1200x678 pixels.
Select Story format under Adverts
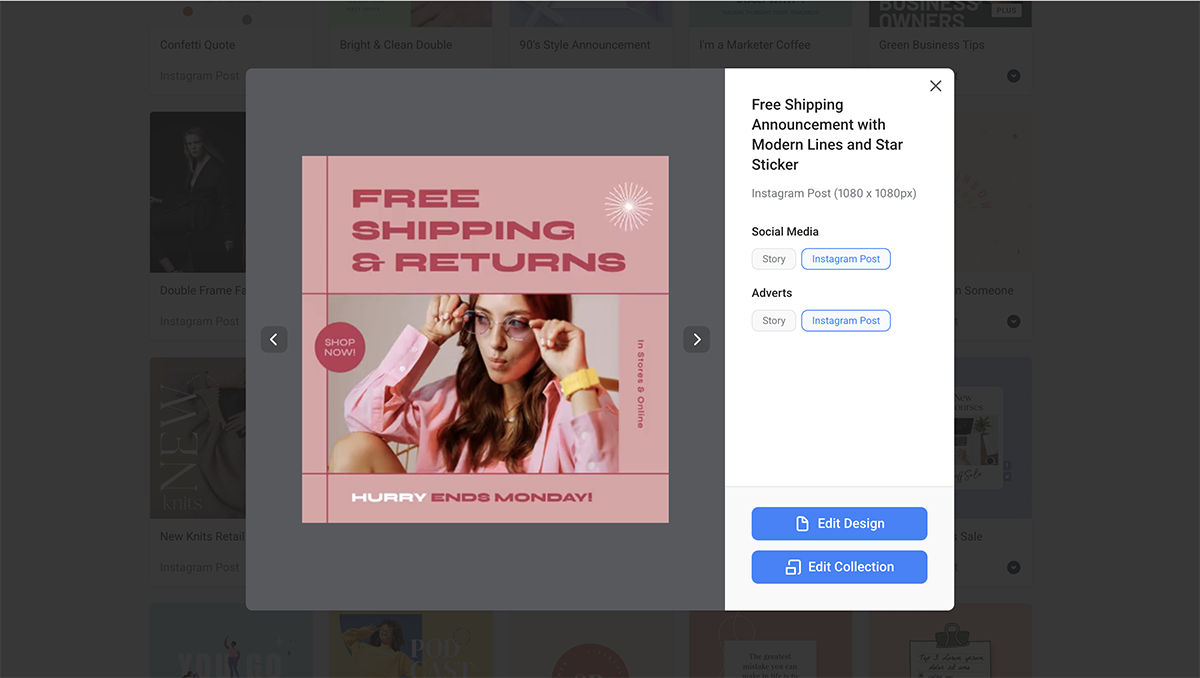tap(773, 320)
